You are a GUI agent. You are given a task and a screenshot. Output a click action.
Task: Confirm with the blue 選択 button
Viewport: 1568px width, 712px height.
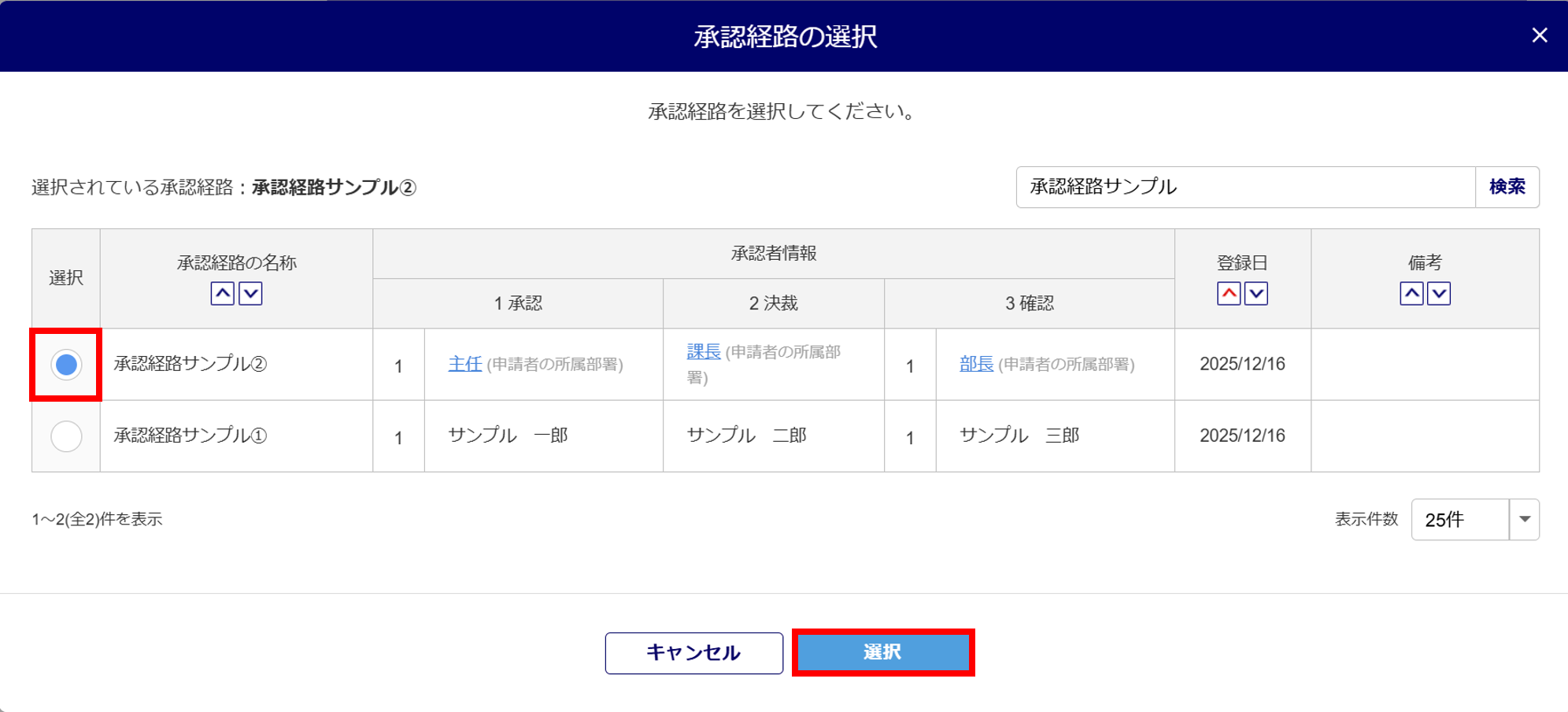pyautogui.click(x=882, y=652)
